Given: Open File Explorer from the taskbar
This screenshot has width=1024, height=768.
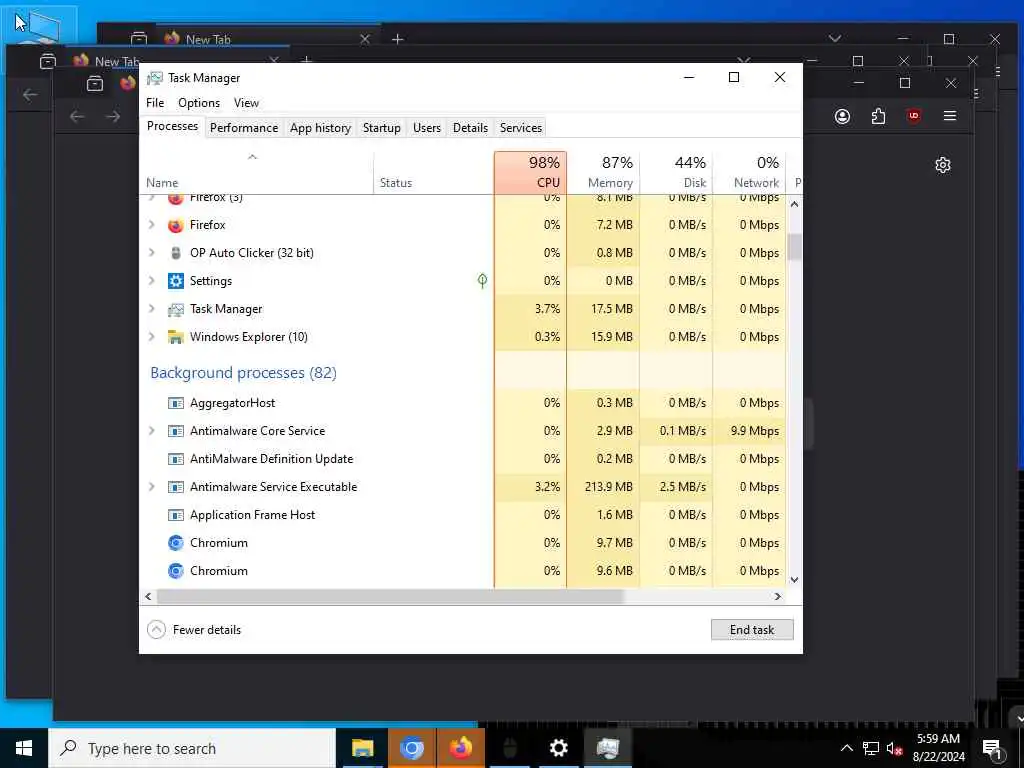Looking at the screenshot, I should tap(362, 748).
